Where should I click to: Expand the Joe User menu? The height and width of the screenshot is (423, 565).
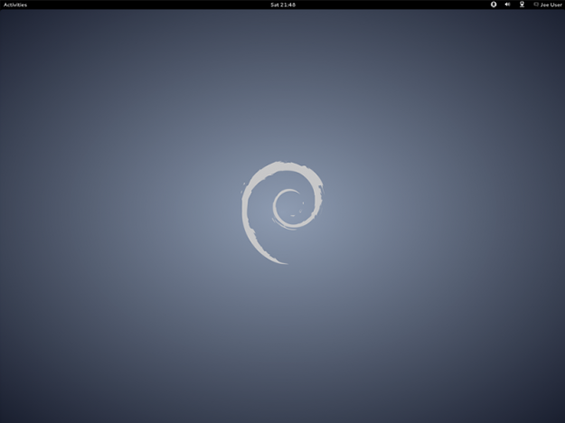(548, 5)
